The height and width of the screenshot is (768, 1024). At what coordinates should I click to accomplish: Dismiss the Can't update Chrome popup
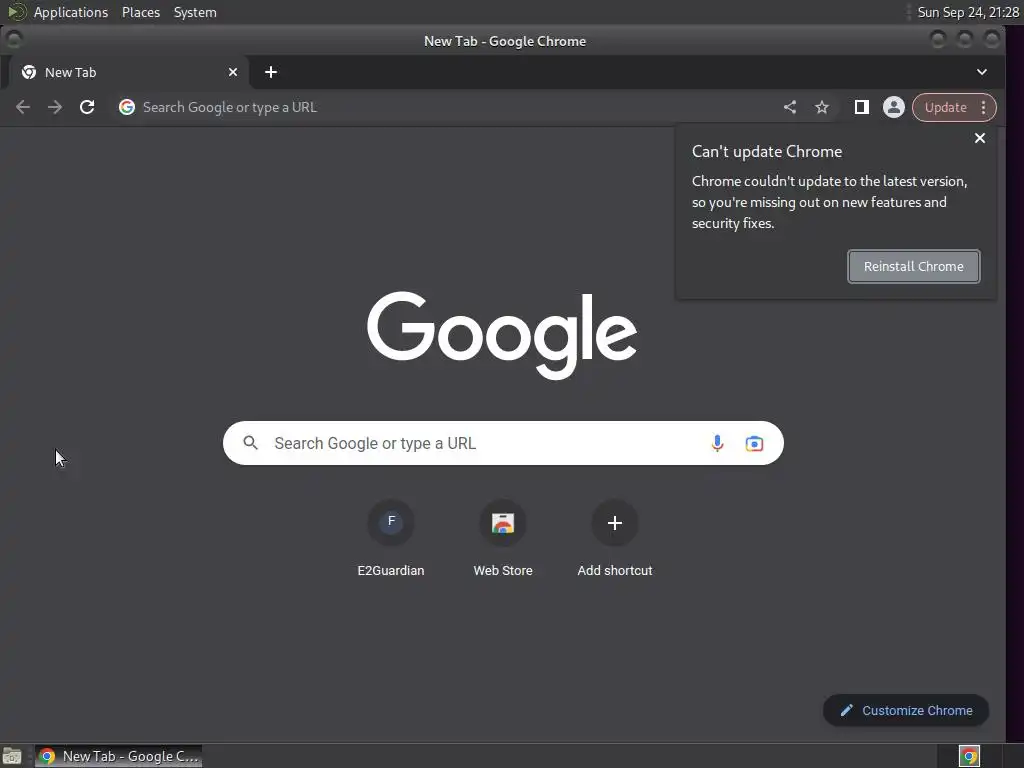[x=980, y=138]
